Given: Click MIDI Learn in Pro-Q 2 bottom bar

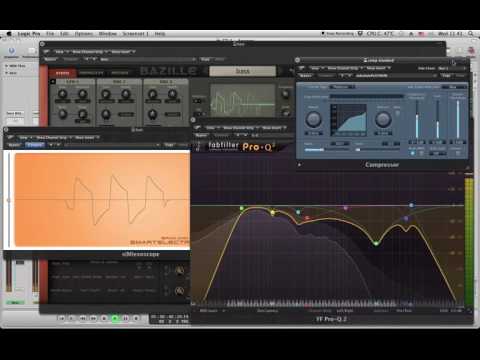Looking at the screenshot, I should click(209, 311).
